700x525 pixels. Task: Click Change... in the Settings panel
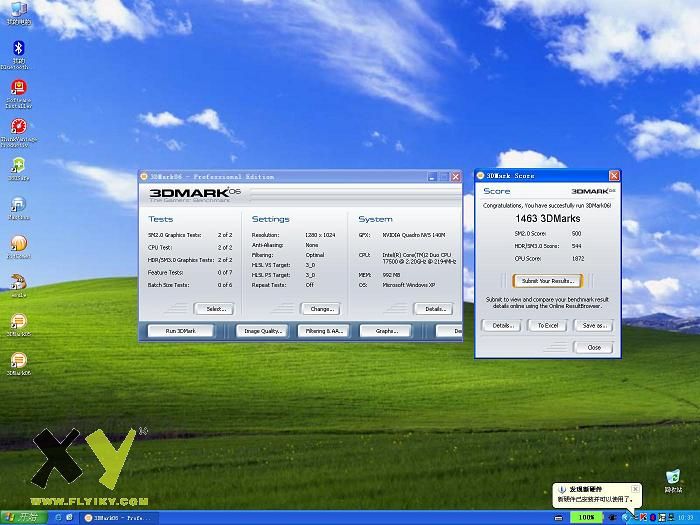[x=321, y=309]
